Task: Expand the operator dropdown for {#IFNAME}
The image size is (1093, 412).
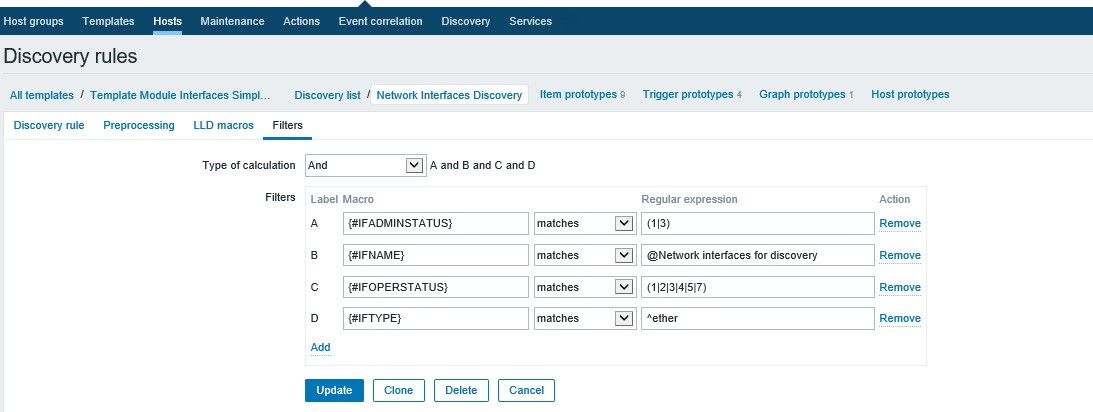Action: (x=584, y=255)
